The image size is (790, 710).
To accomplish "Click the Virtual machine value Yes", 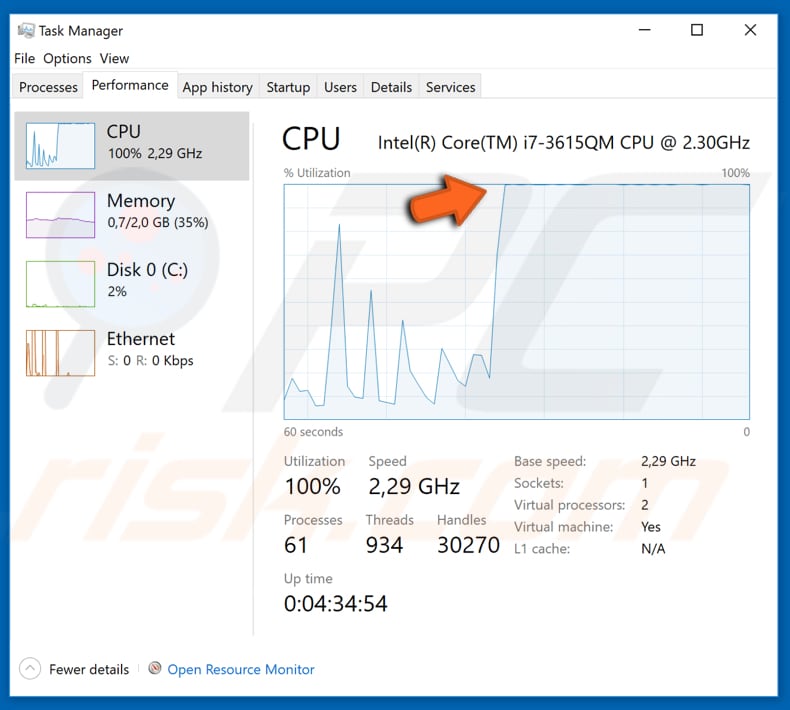I will (x=650, y=527).
